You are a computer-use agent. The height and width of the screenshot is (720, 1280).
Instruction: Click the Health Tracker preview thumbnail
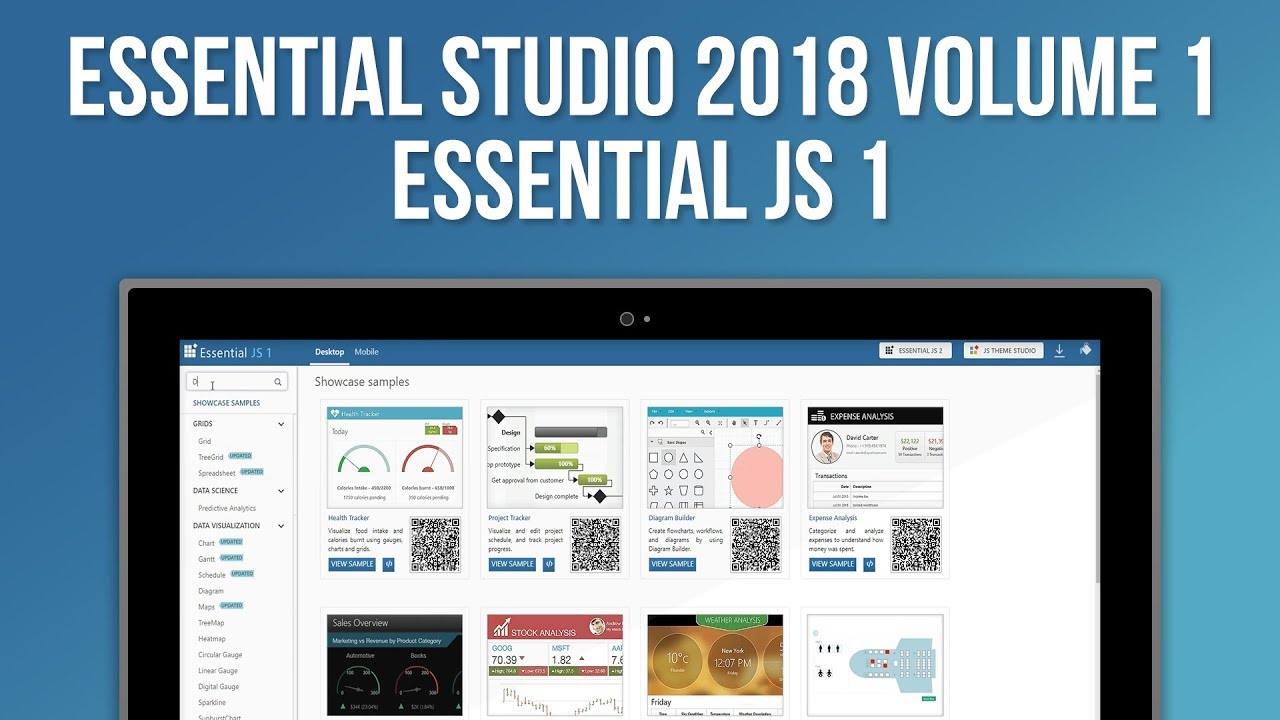coord(395,457)
